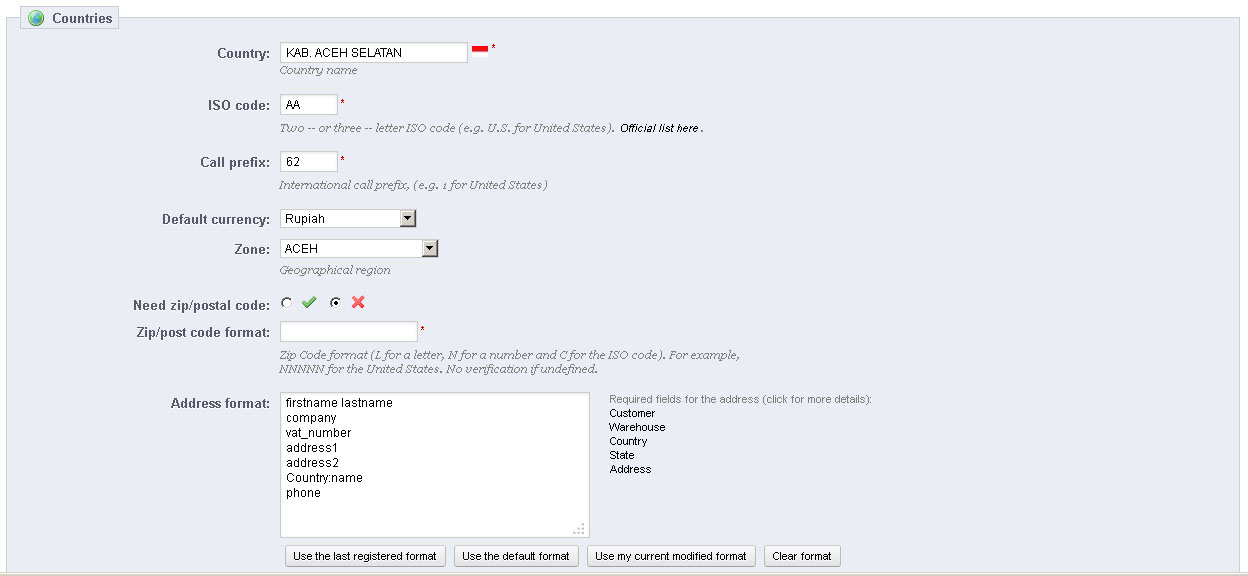Click the Zip/post code format field
The width and height of the screenshot is (1248, 576).
click(349, 331)
